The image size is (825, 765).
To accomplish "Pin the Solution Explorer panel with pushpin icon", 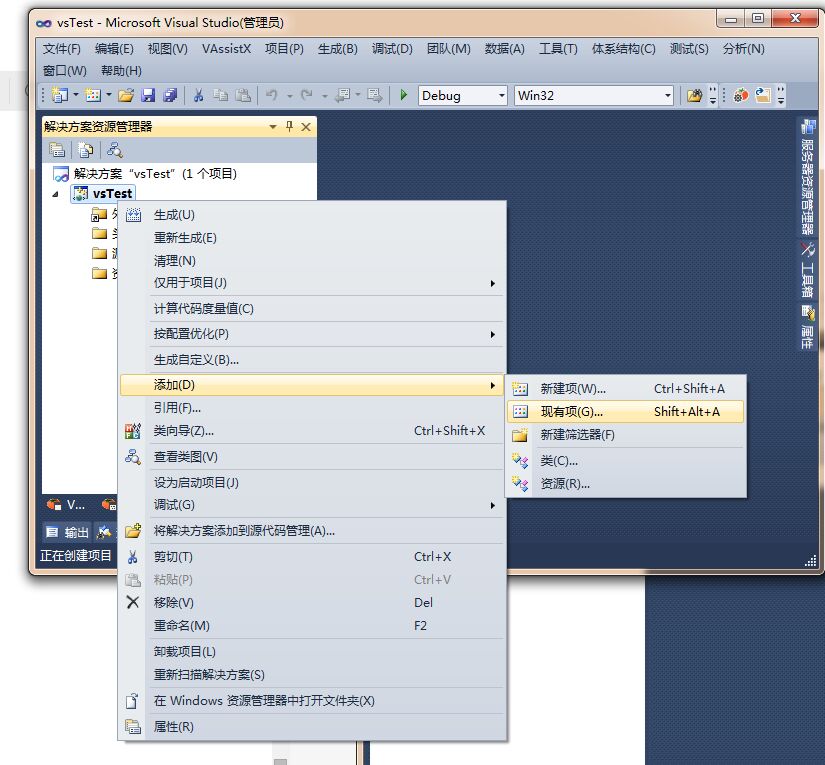I will [289, 126].
